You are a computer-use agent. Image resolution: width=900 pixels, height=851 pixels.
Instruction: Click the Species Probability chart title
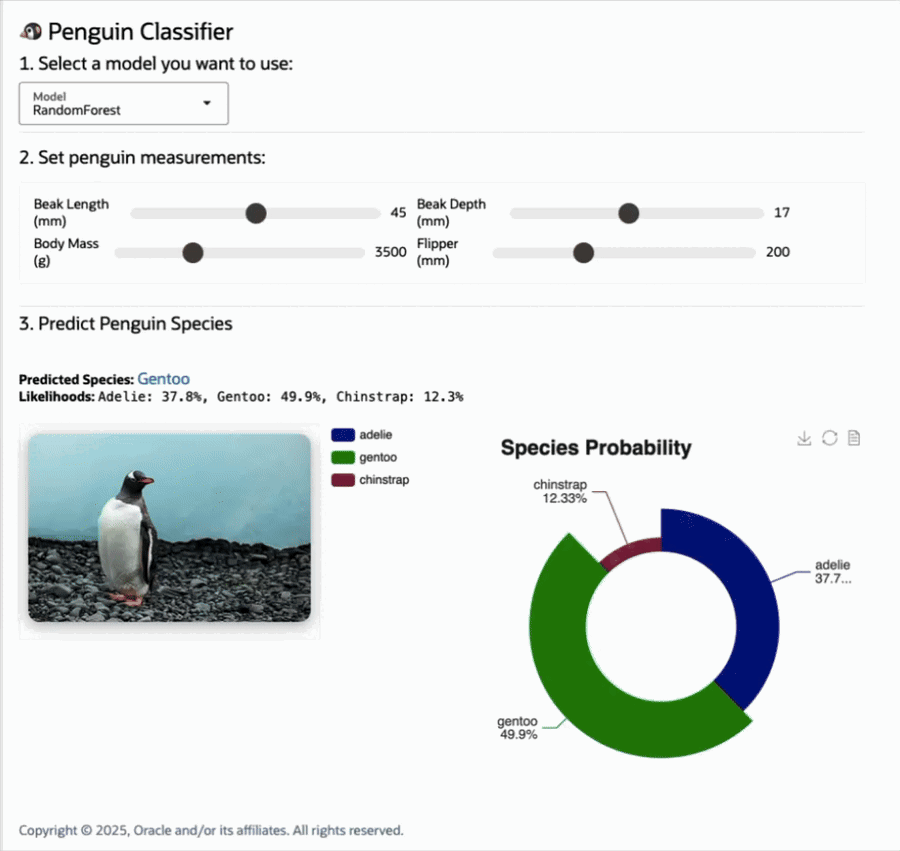(x=595, y=448)
